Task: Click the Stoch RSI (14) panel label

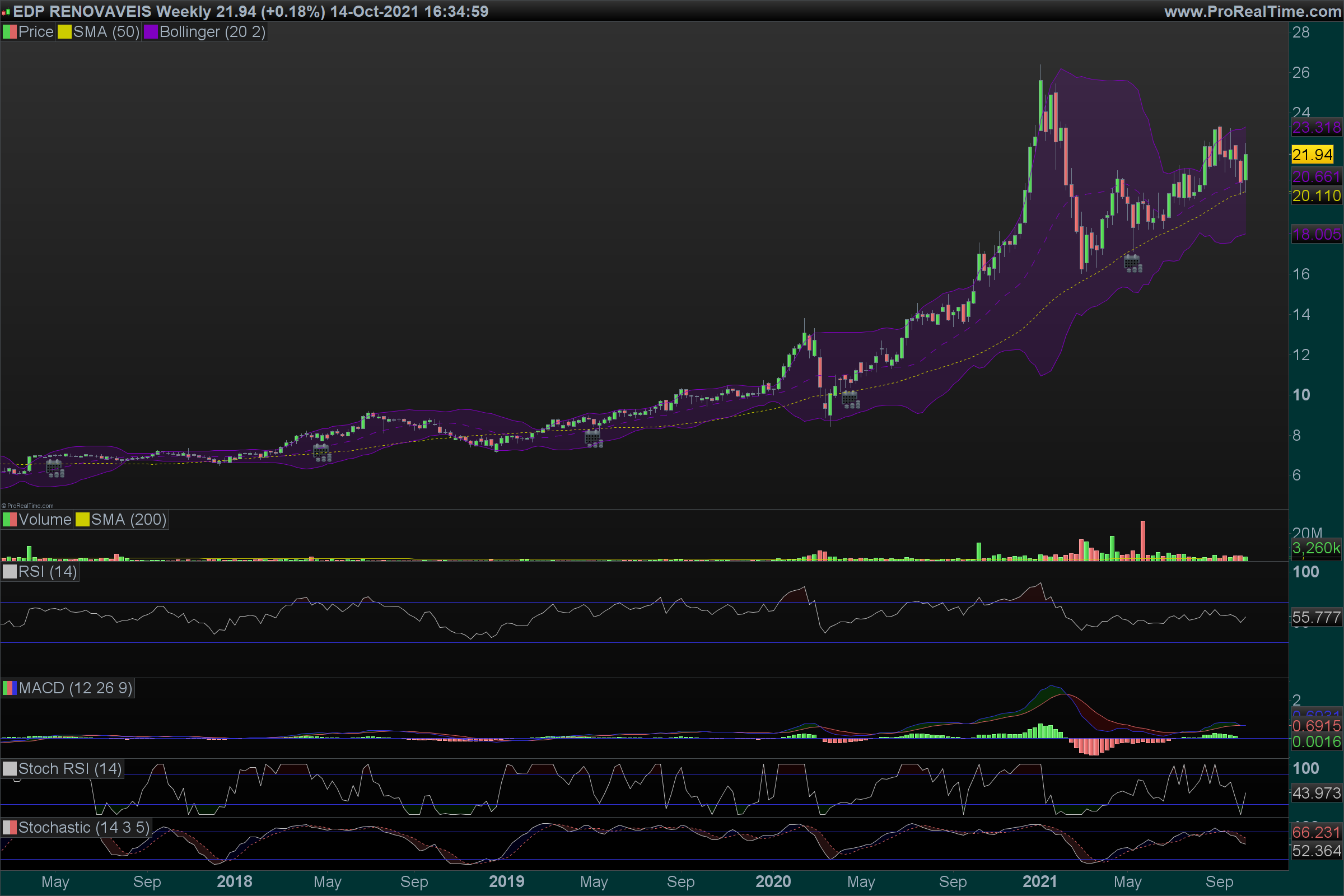Action: pyautogui.click(x=69, y=768)
